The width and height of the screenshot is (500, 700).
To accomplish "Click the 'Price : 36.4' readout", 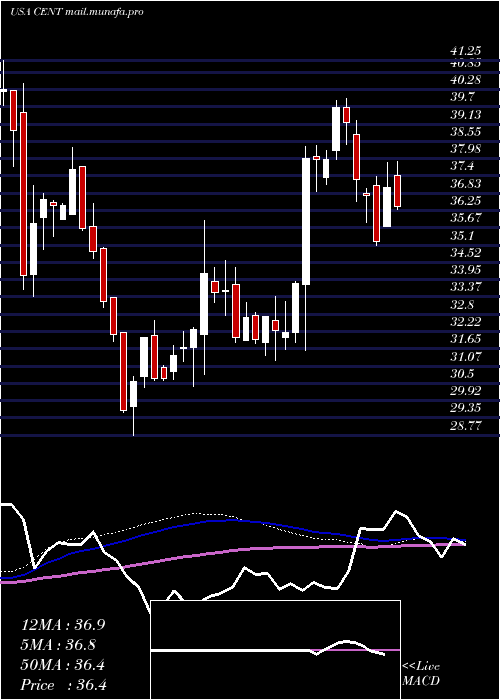I will (x=63, y=685).
